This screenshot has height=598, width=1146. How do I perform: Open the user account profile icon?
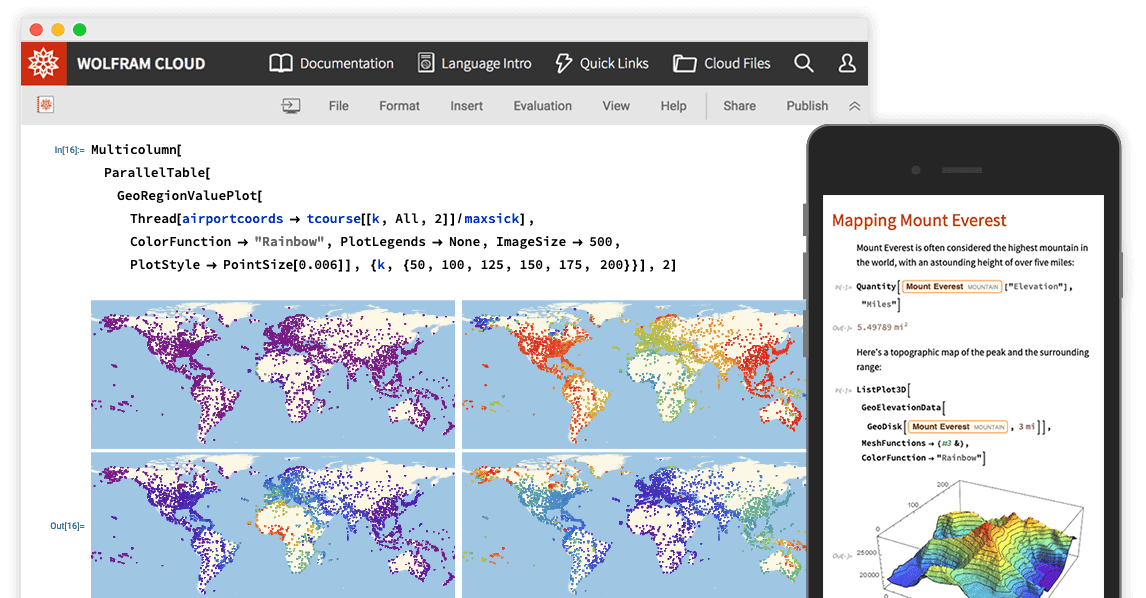tap(846, 63)
